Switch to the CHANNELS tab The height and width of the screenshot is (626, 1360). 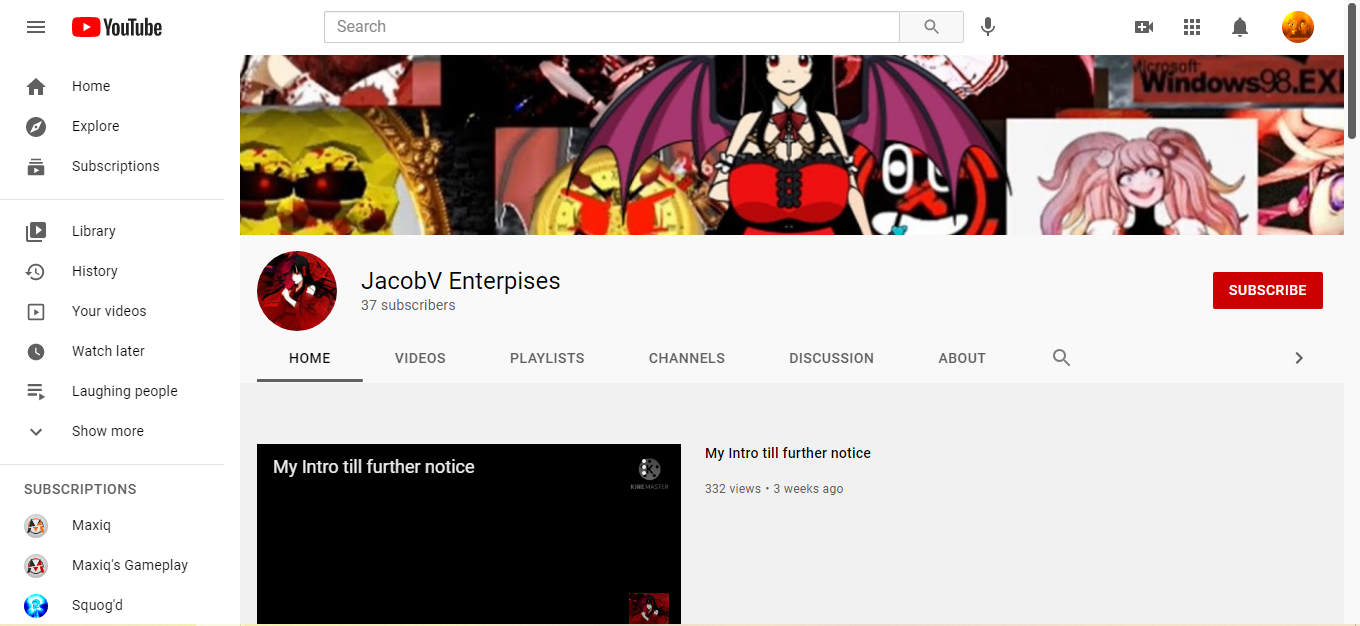click(x=687, y=358)
